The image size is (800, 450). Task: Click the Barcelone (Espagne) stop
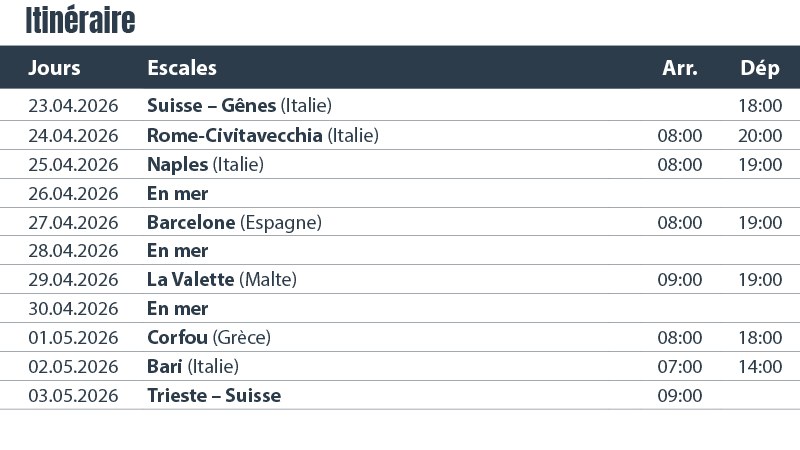coord(234,222)
